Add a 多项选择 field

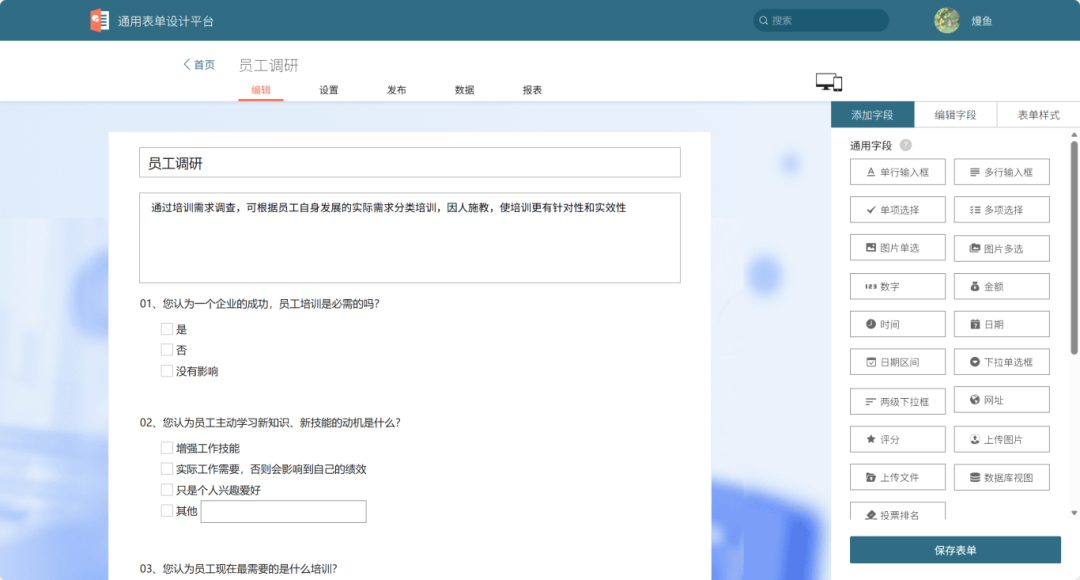[x=1001, y=209]
